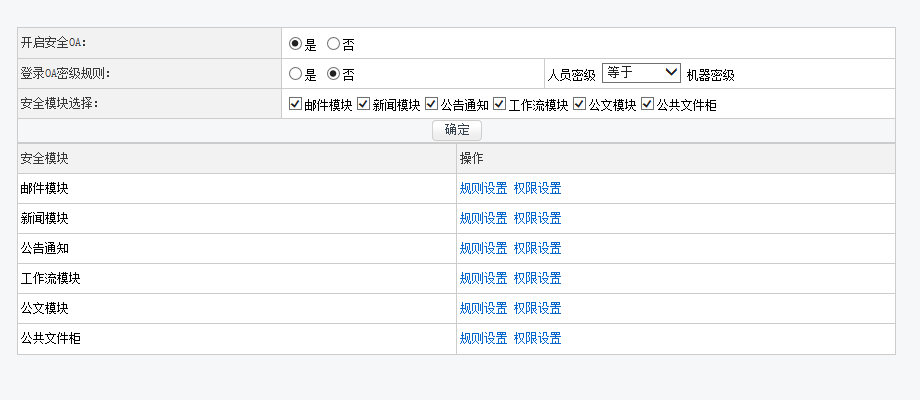This screenshot has width=920, height=400.
Task: Open 权限设置 for 邮件模块
Action: tap(537, 189)
